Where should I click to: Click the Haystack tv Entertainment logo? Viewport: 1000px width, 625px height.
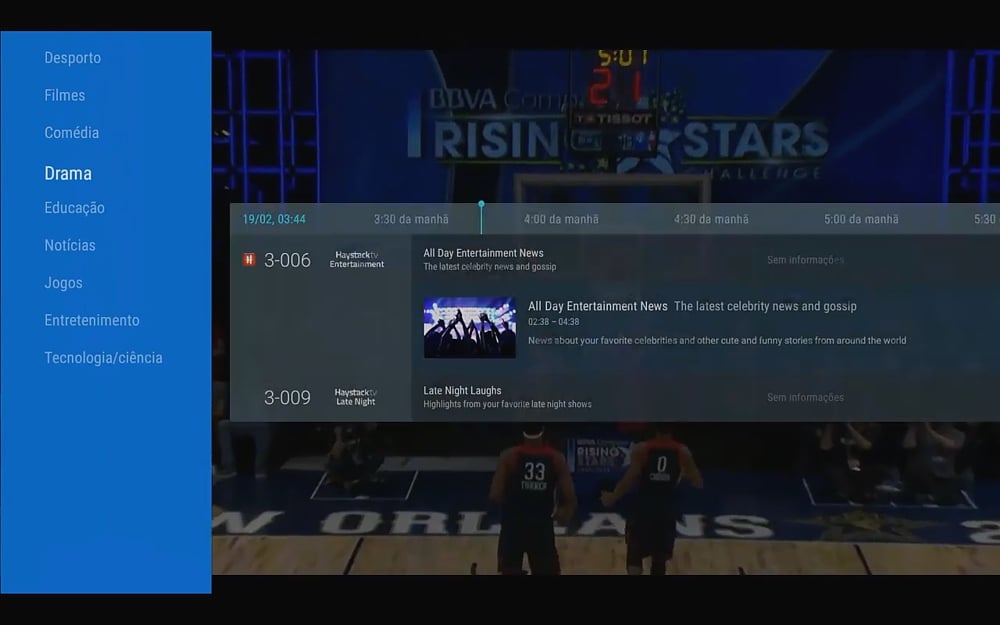pos(357,260)
